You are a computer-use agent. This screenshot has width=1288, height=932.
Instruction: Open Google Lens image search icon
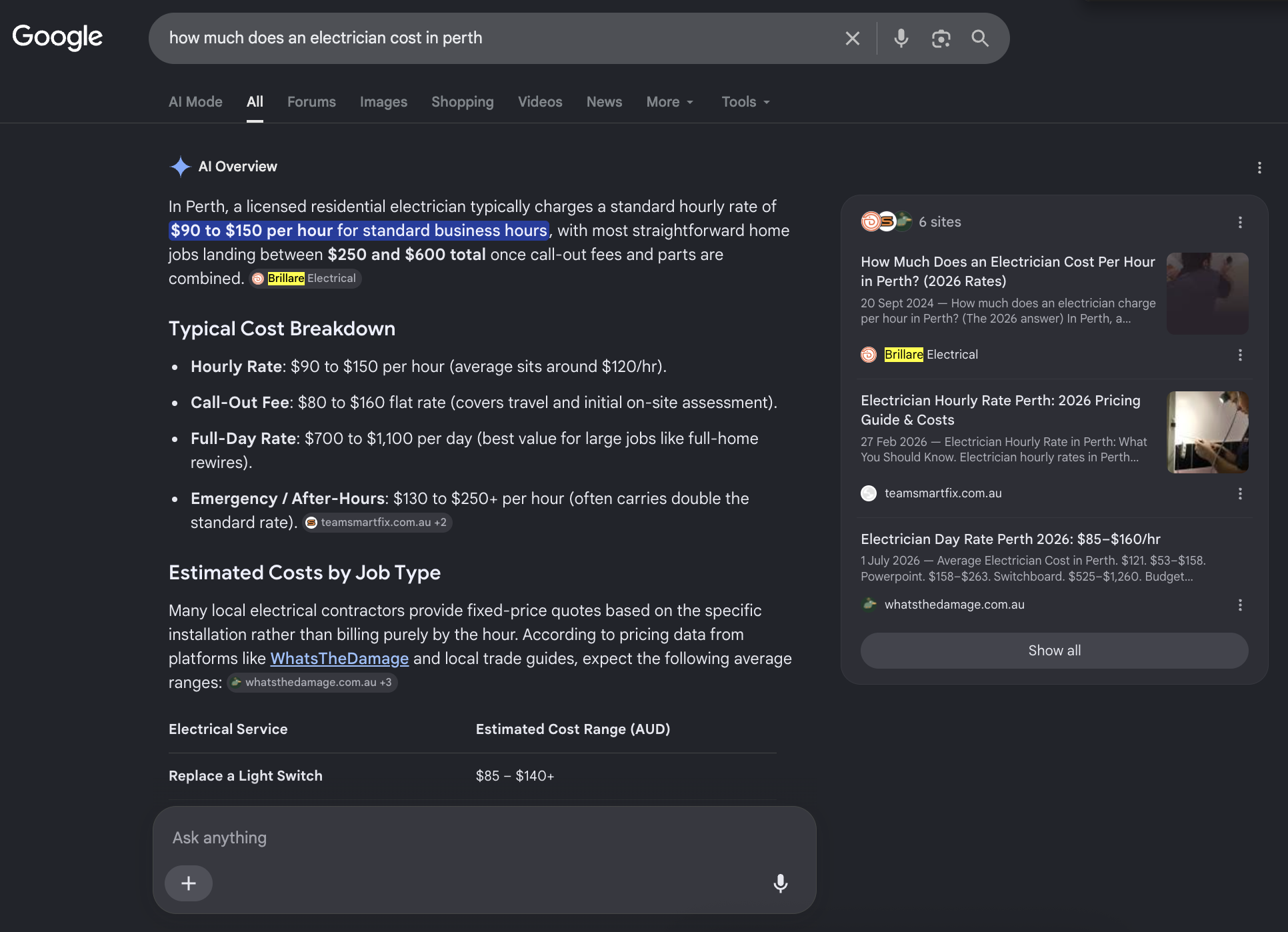(x=941, y=38)
